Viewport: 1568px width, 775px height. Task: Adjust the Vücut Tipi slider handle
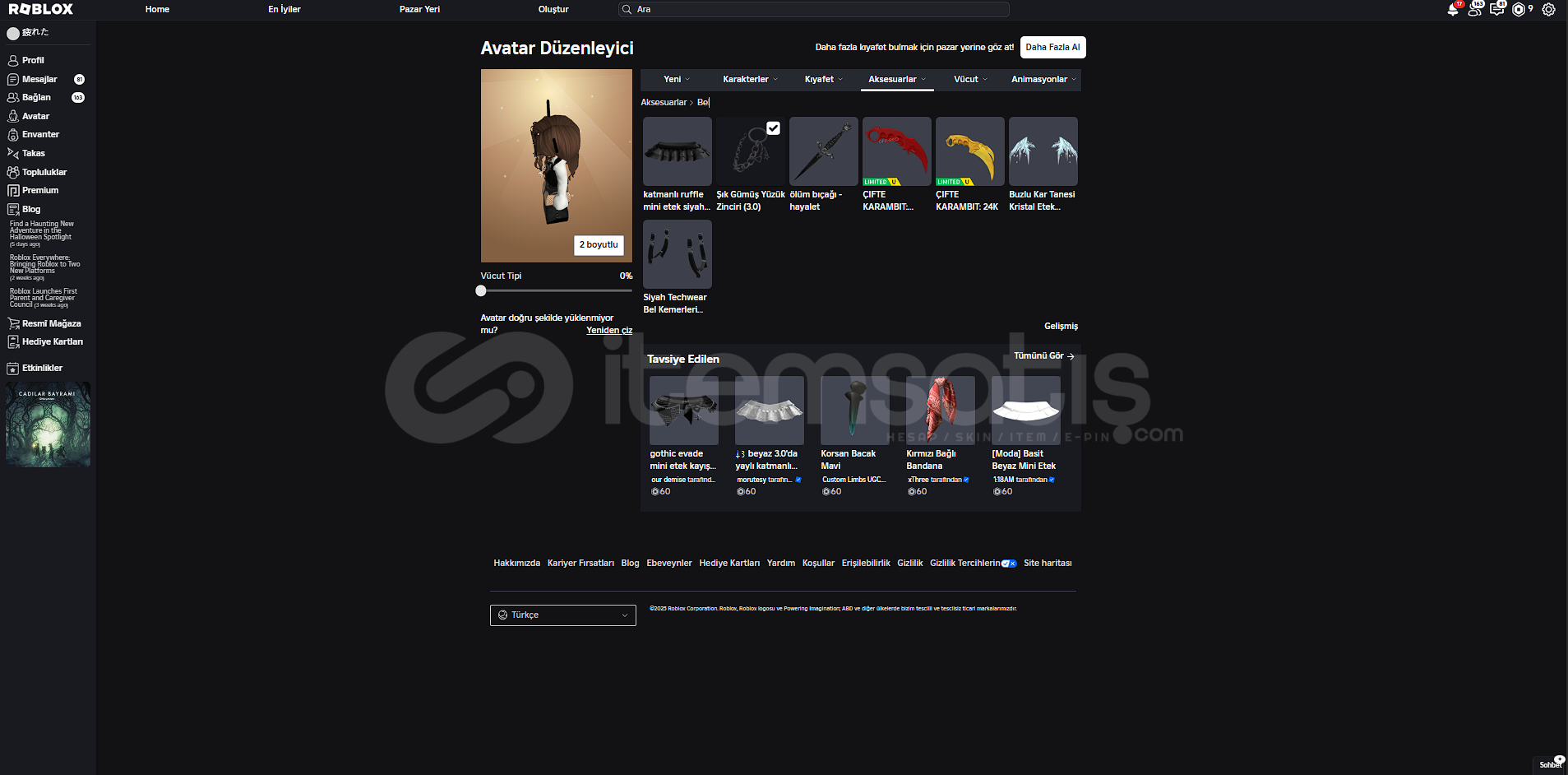[481, 290]
